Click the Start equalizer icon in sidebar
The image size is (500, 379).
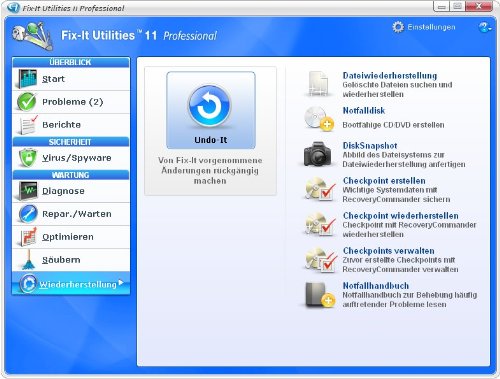coord(27,79)
